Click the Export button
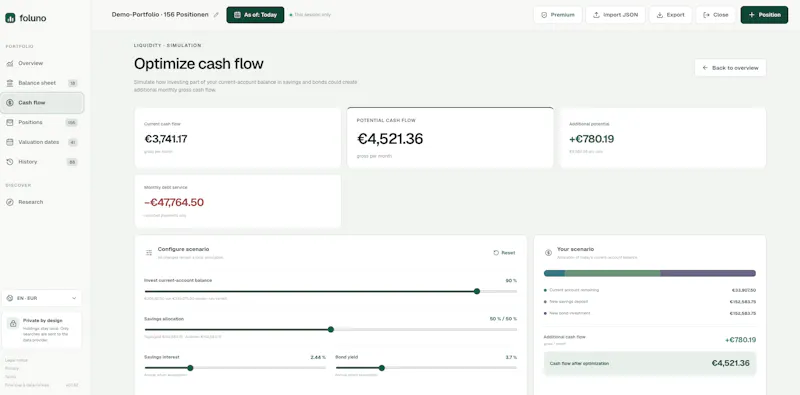The height and width of the screenshot is (395, 800). 670,15
